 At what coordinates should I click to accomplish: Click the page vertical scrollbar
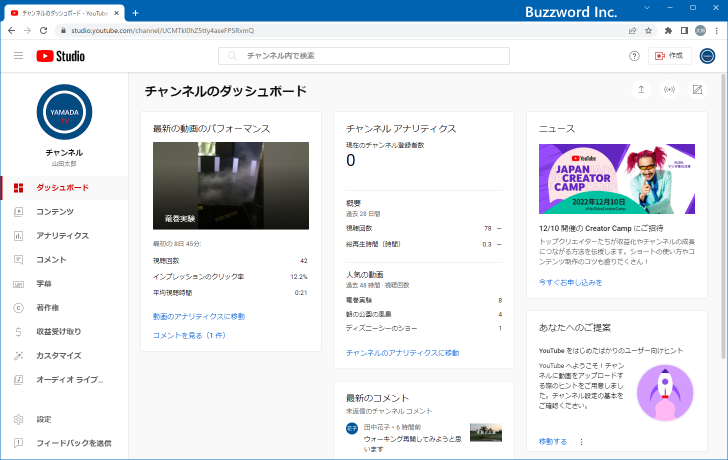[x=723, y=216]
